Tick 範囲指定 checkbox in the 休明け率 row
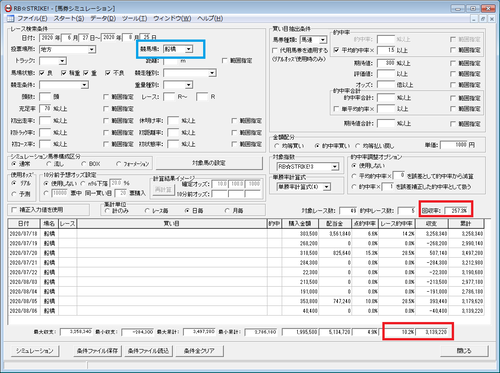Viewport: 500px width, 373px height. 234,121
